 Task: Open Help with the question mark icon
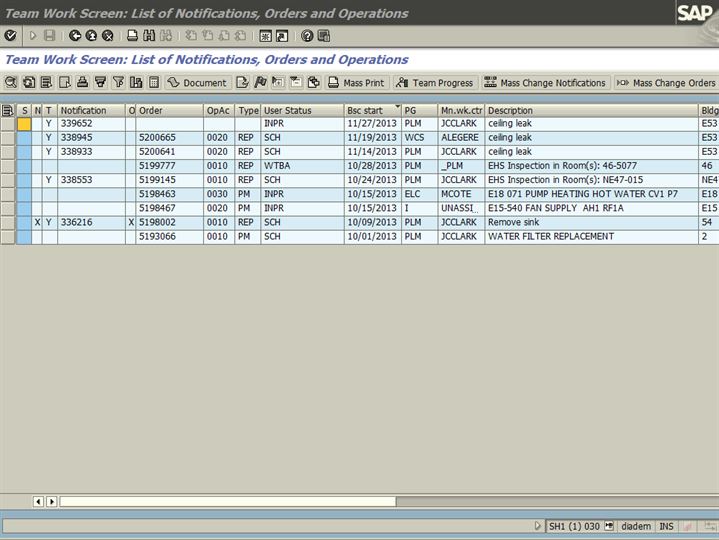coord(307,35)
